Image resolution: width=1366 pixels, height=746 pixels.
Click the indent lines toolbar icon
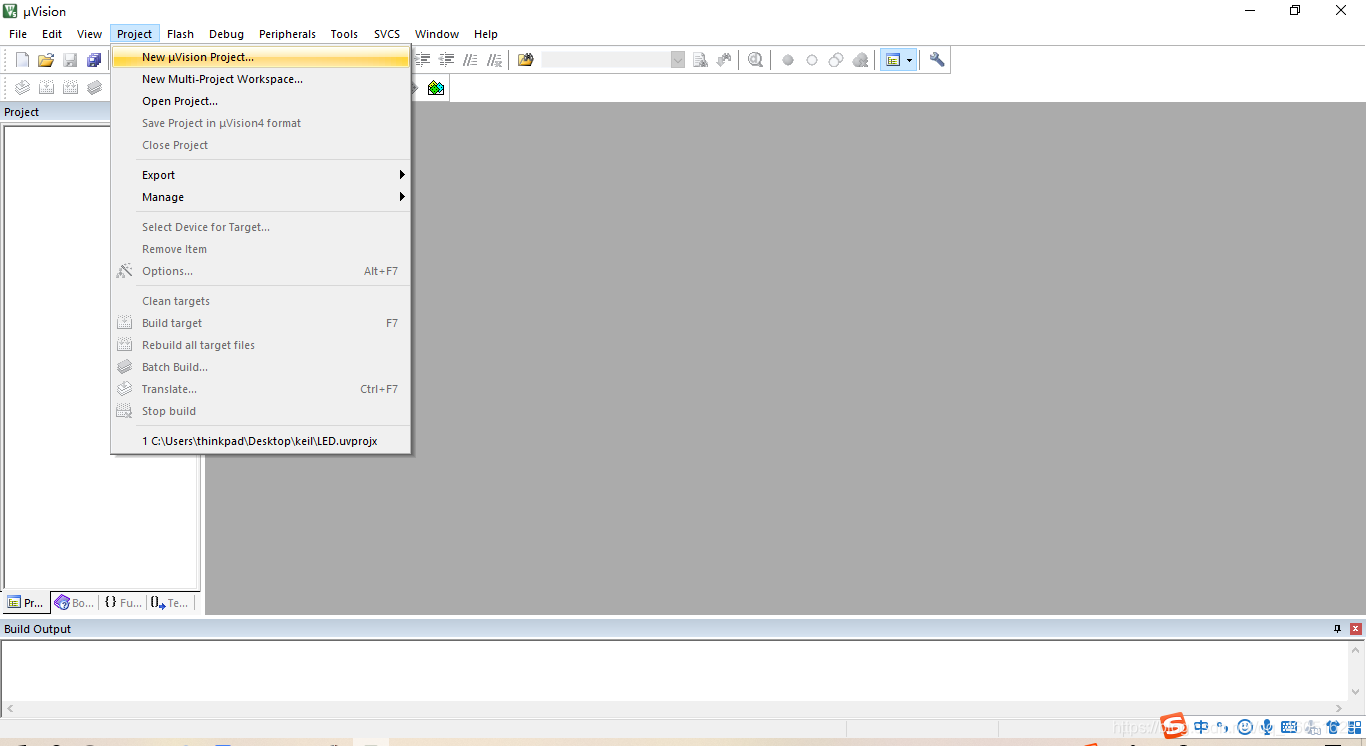(423, 60)
